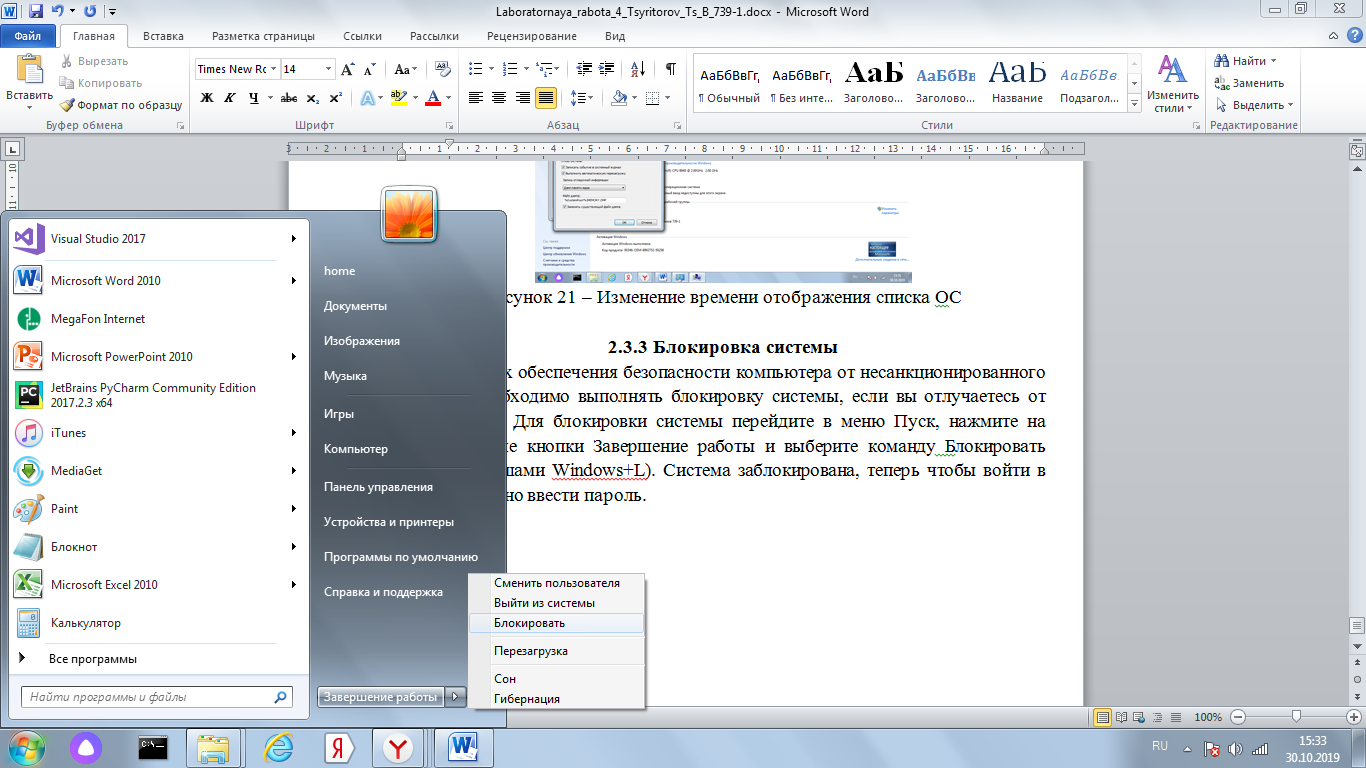This screenshot has width=1366, height=768.
Task: Open the Файл tab
Action: 28,36
